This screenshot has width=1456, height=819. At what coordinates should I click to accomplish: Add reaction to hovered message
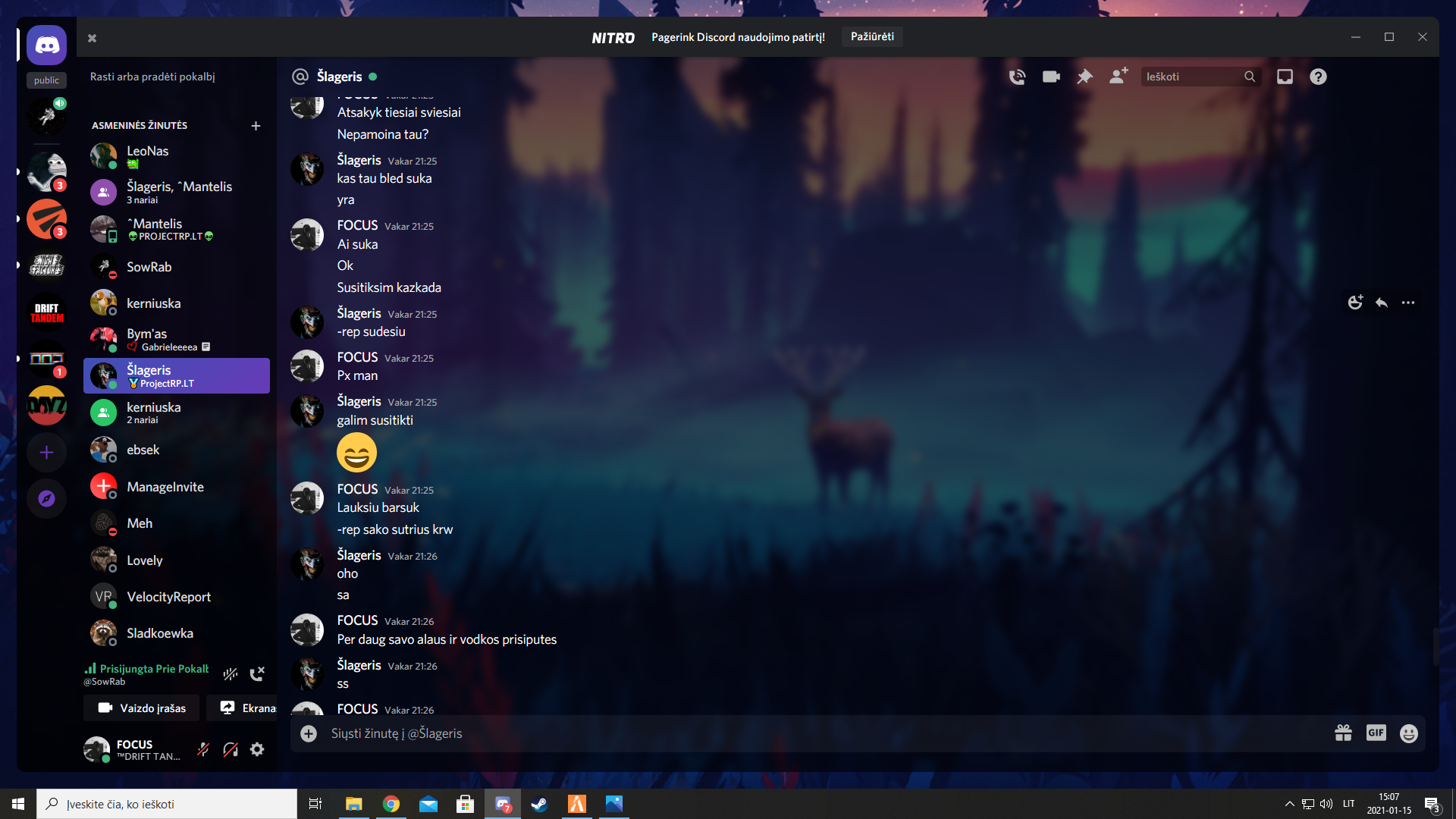1356,303
